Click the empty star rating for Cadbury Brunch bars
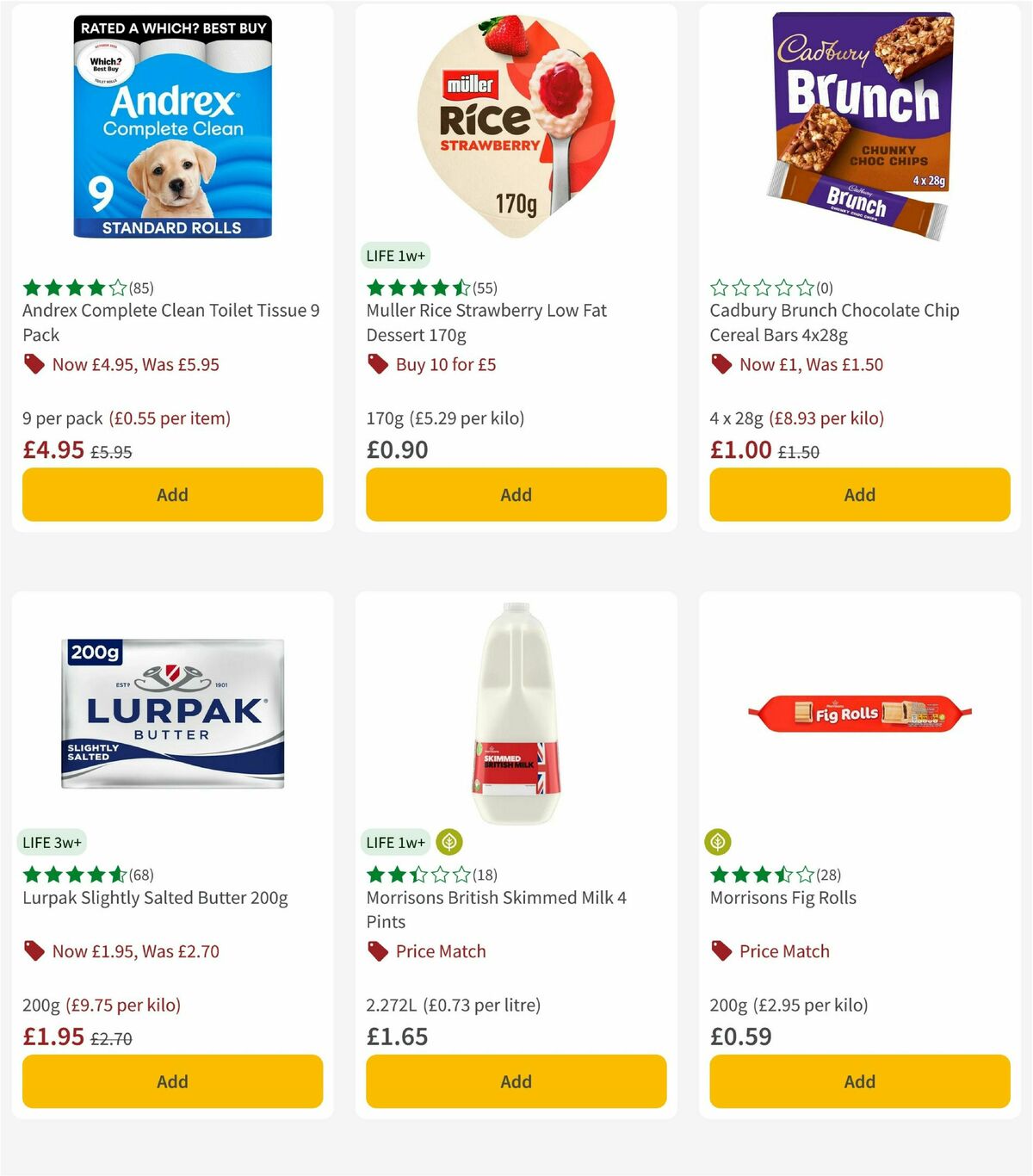1033x1176 pixels. point(761,288)
